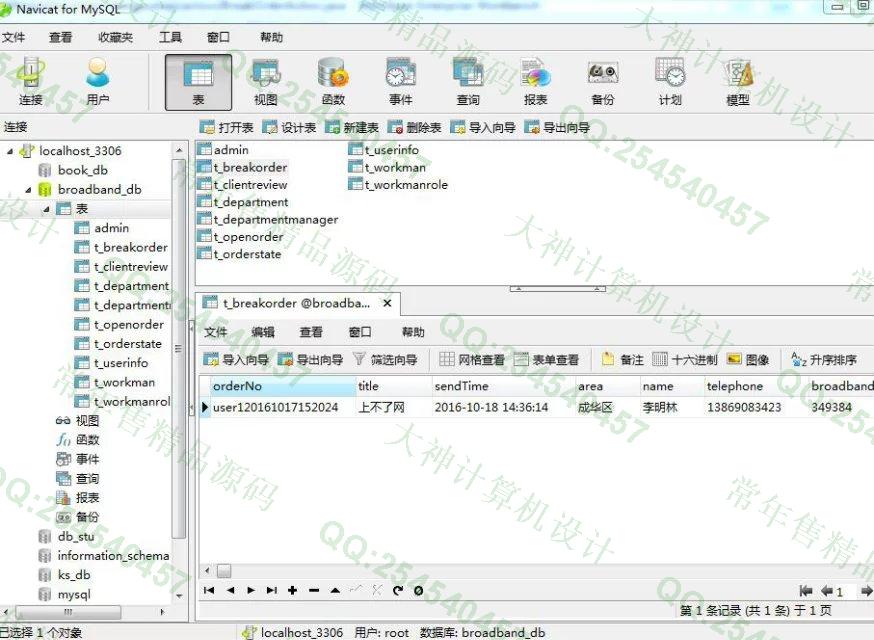This screenshot has width=874, height=640.
Task: Click 设计表 (Design Table) button
Action: coord(289,128)
